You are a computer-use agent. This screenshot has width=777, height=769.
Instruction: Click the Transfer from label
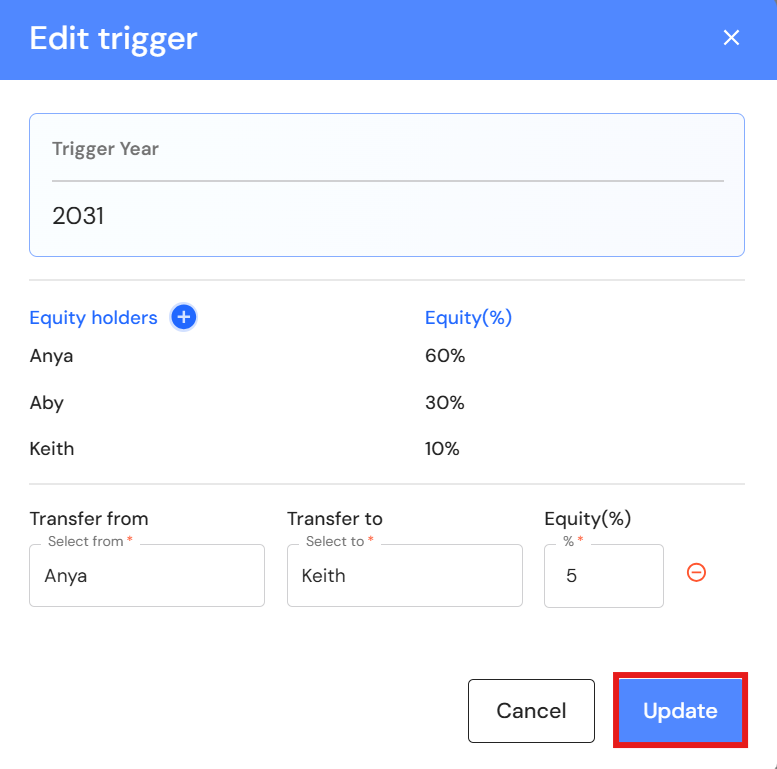[89, 519]
